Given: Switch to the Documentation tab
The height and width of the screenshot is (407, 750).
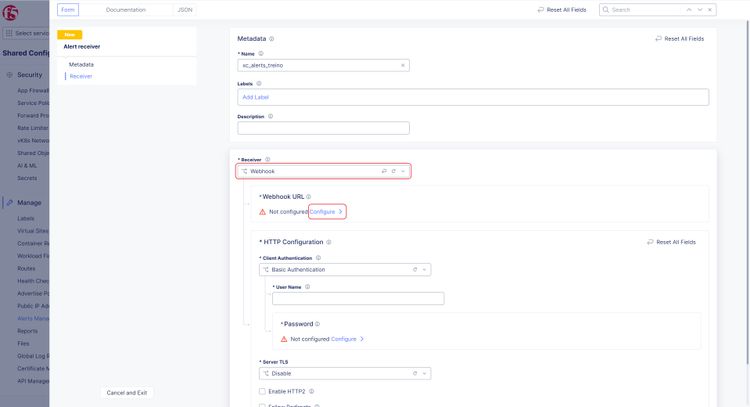Looking at the screenshot, I should pos(125,9).
